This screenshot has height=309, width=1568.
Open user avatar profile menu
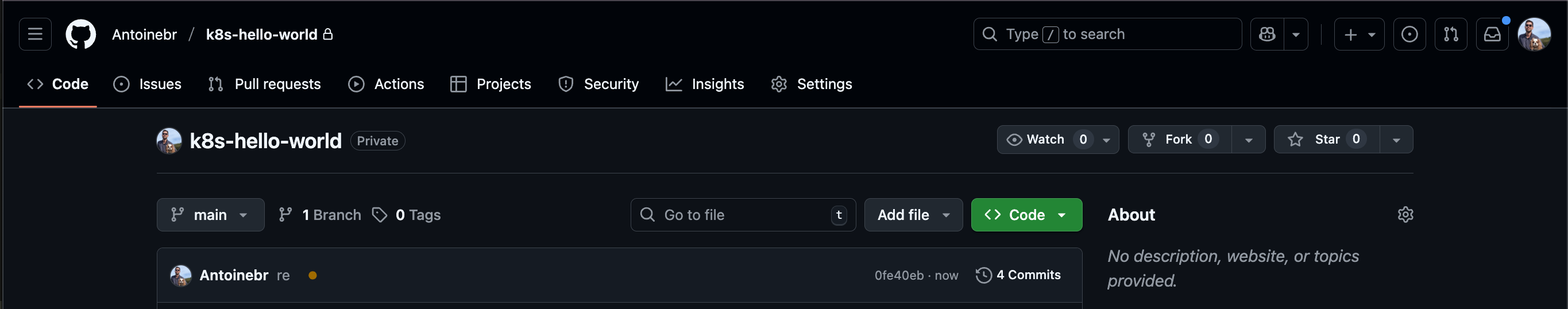pos(1534,34)
